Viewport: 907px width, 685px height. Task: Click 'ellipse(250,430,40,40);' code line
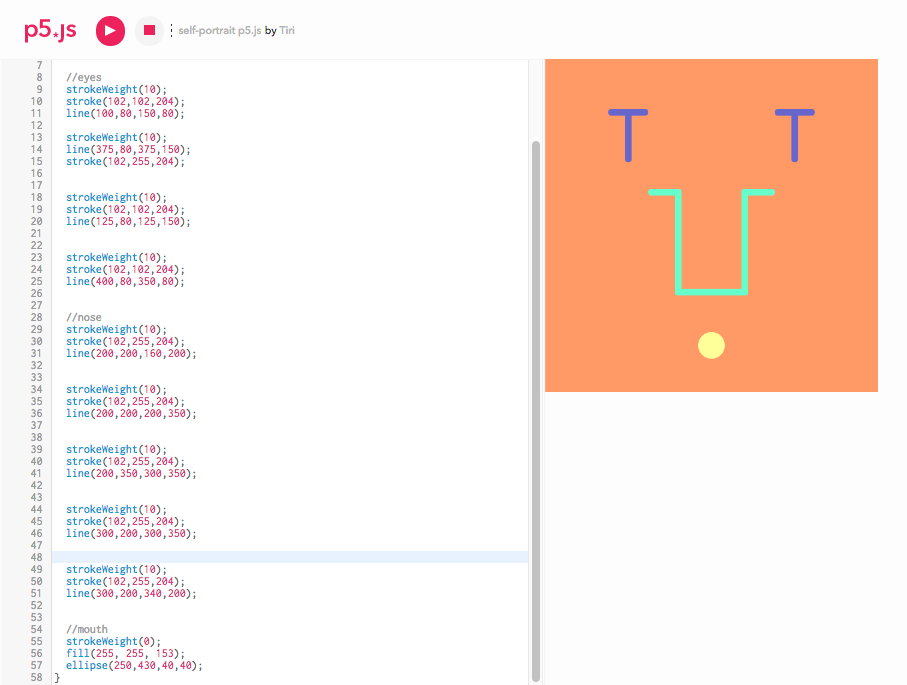click(x=134, y=665)
